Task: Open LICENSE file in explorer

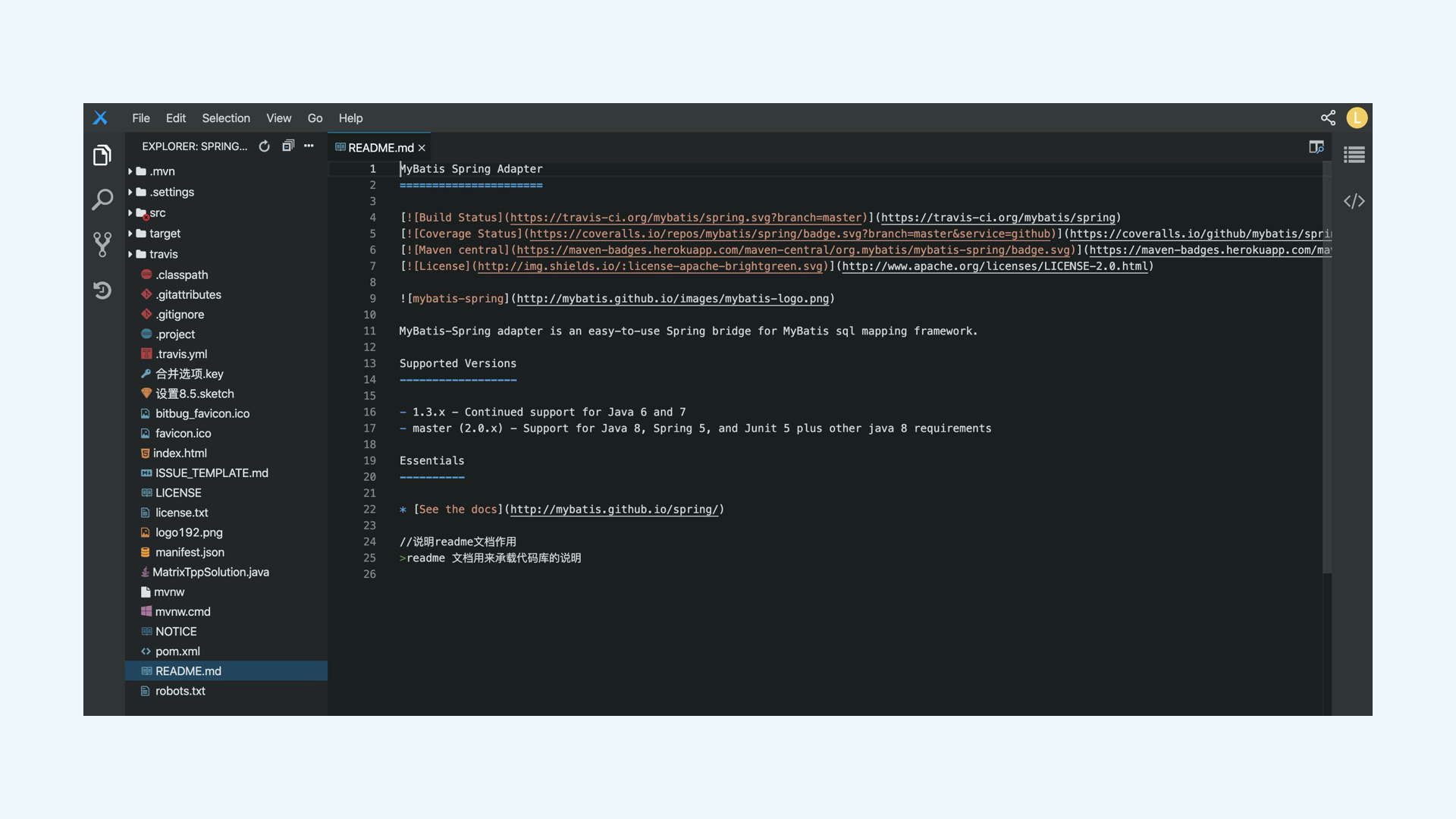Action: [x=226, y=492]
